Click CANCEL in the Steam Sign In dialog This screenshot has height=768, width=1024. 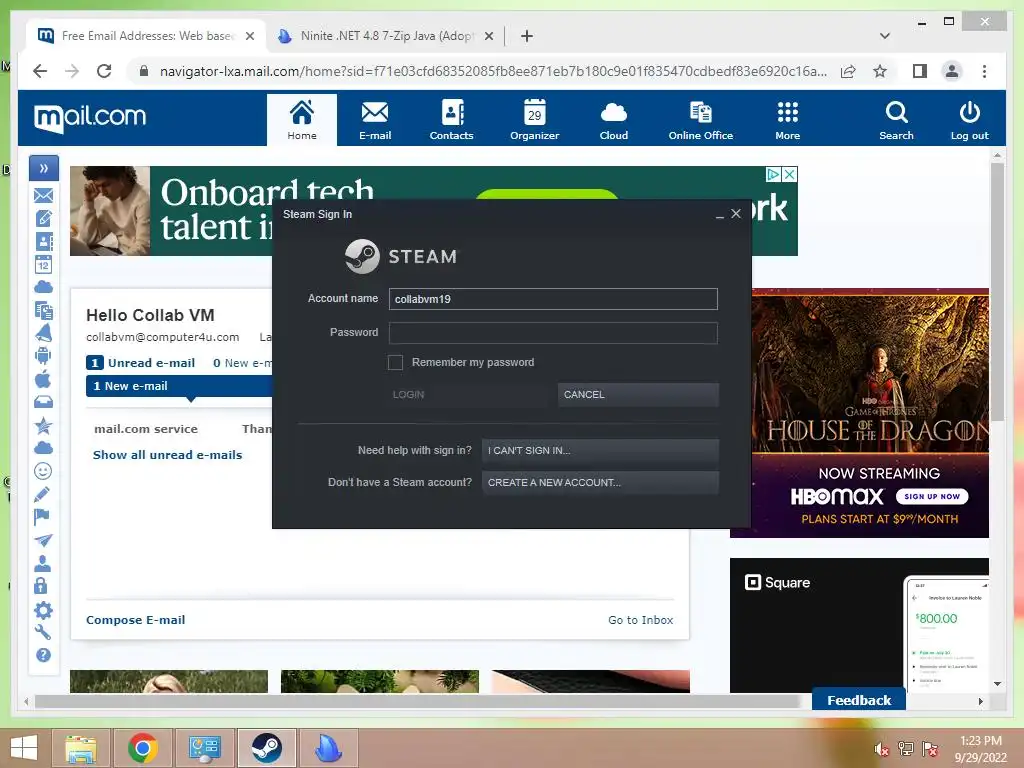pyautogui.click(x=638, y=394)
